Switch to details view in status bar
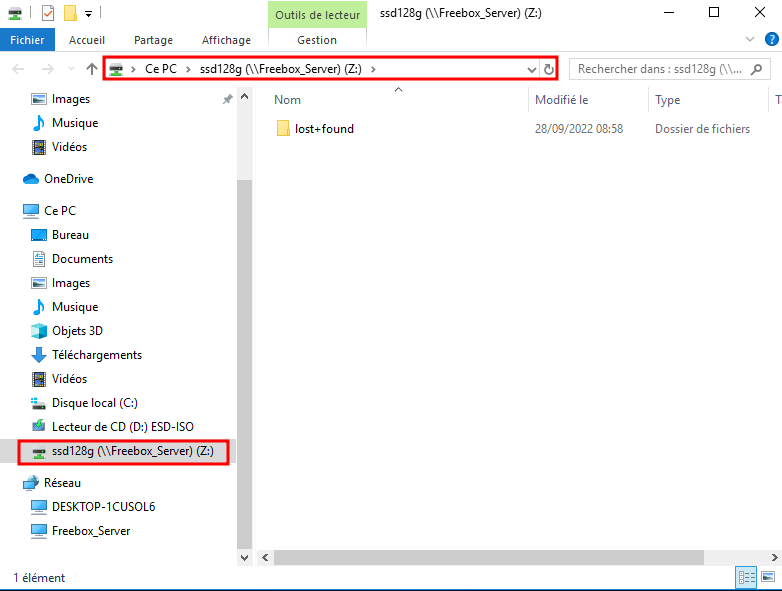This screenshot has width=782, height=591. pyautogui.click(x=746, y=577)
